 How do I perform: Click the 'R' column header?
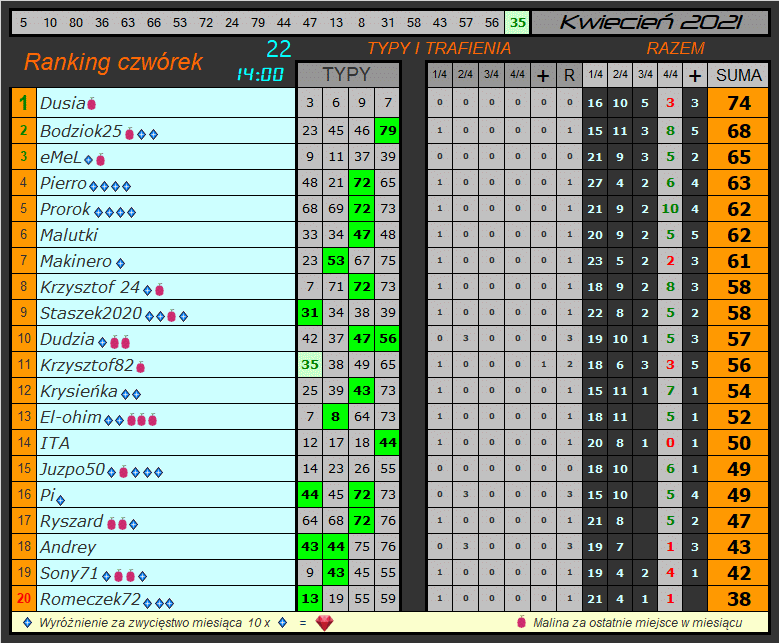point(569,75)
